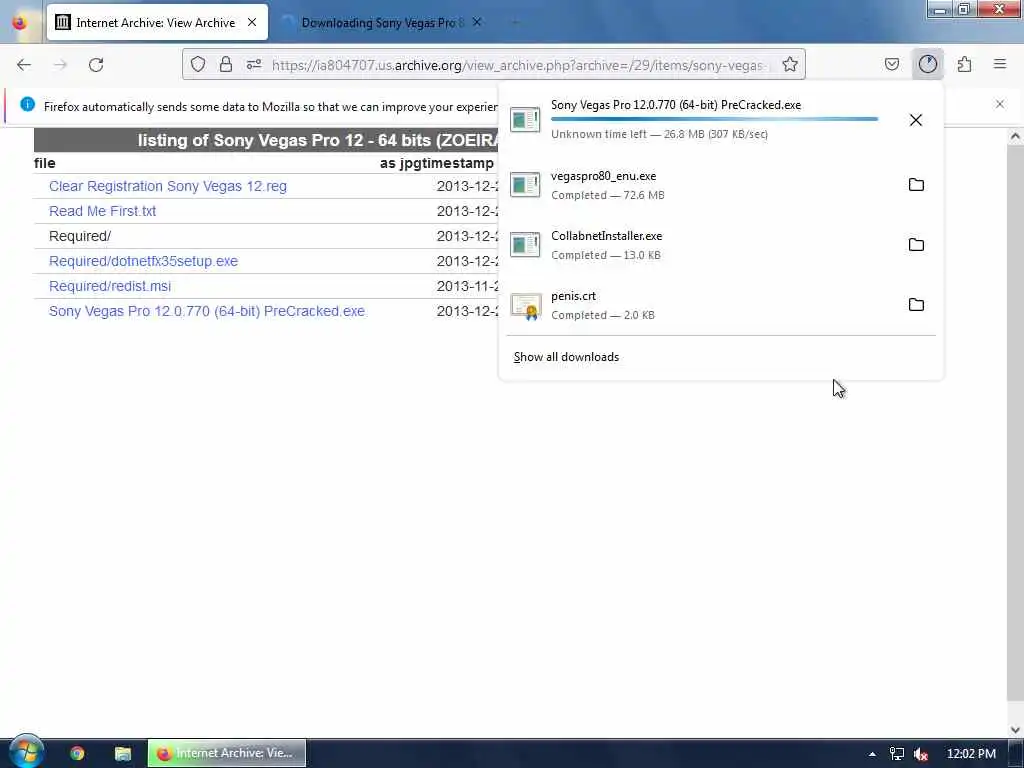Image resolution: width=1024 pixels, height=768 pixels.
Task: Click the Firefox logo at the tab bar
Action: [x=20, y=23]
